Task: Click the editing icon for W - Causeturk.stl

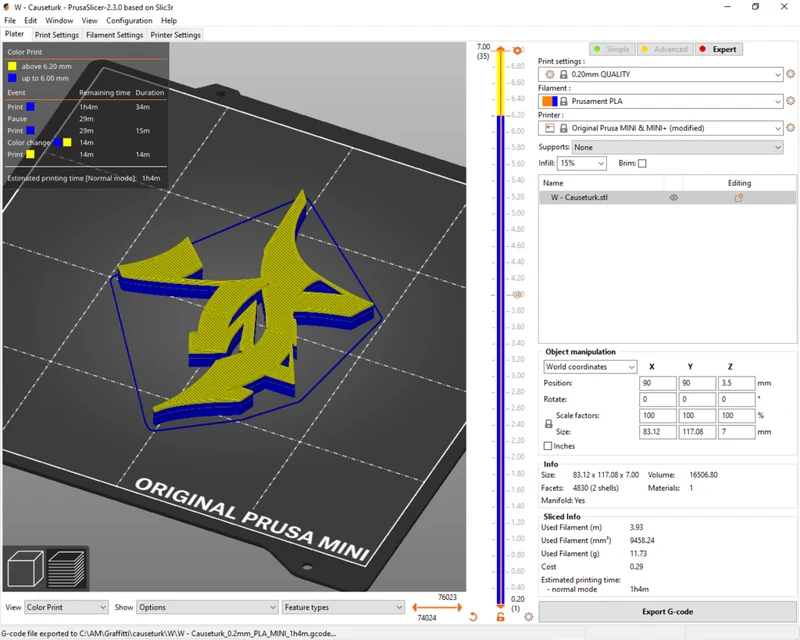Action: (738, 198)
